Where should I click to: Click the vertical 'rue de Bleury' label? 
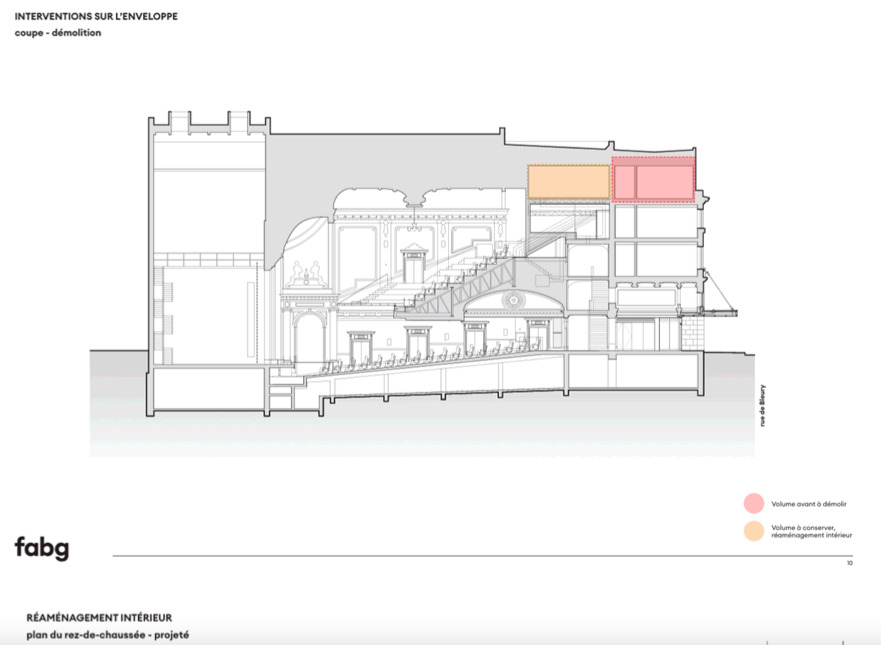pyautogui.click(x=762, y=408)
